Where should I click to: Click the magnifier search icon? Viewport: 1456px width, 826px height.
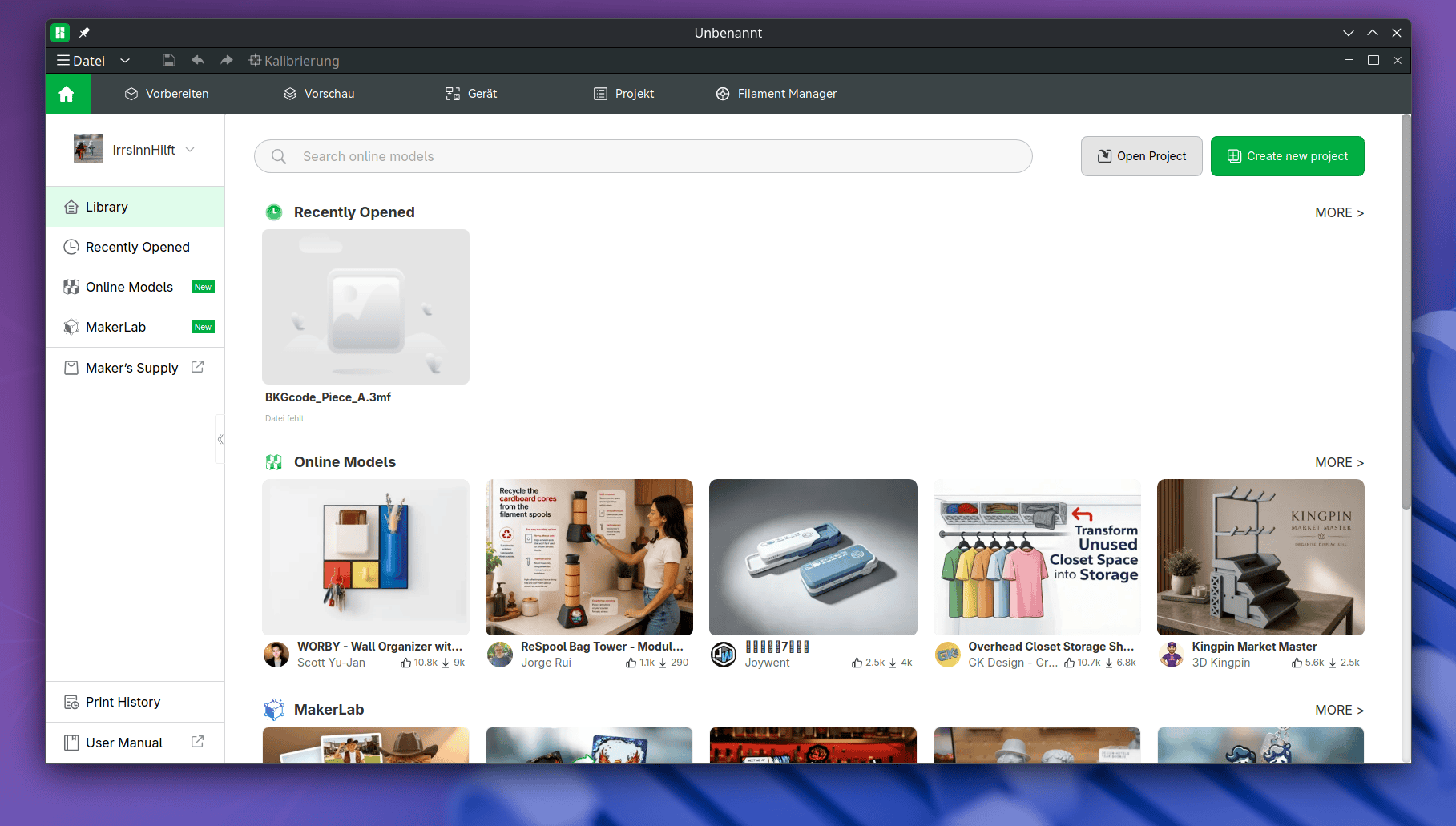pyautogui.click(x=278, y=156)
